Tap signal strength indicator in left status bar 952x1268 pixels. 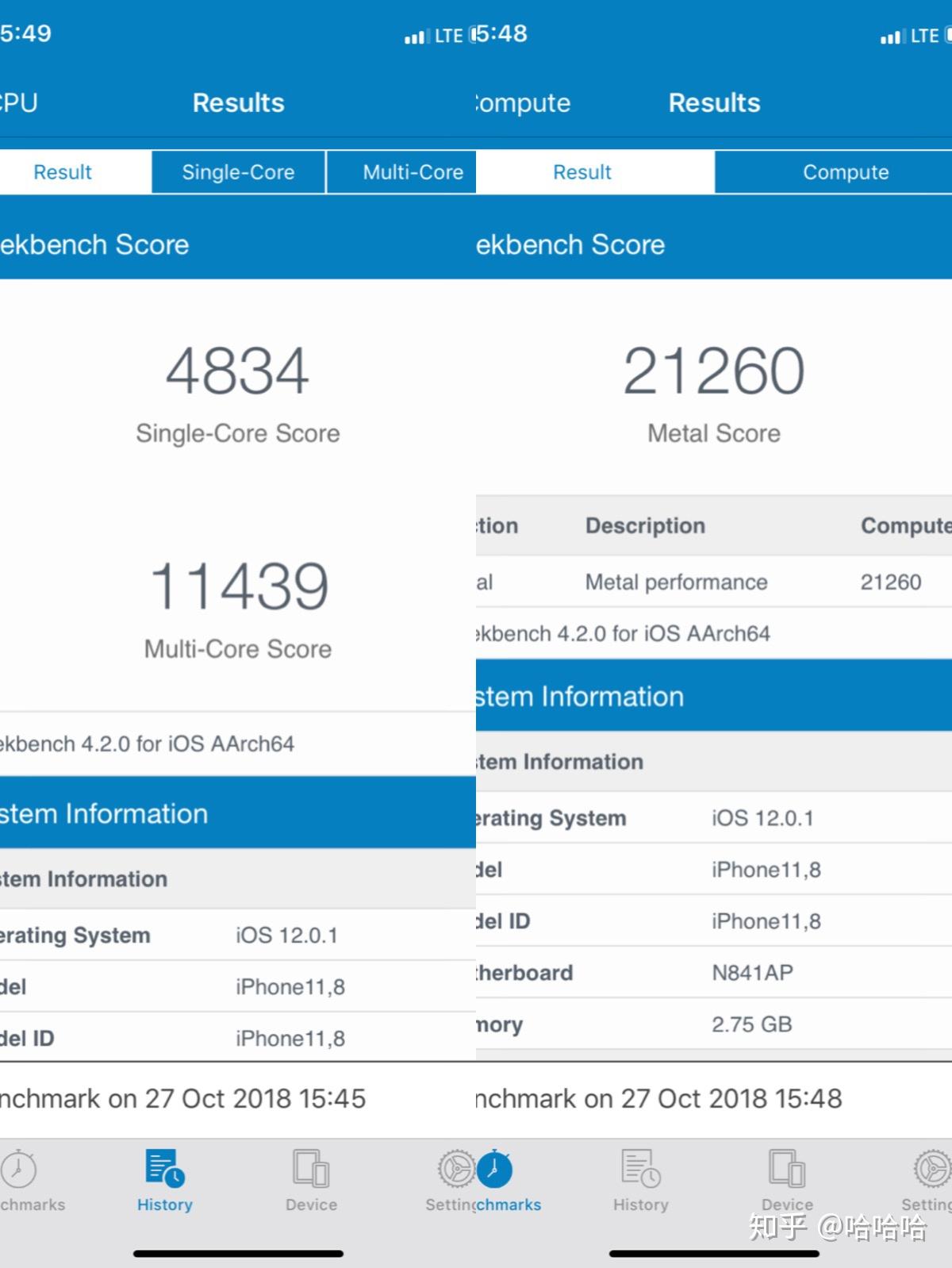pos(416,37)
